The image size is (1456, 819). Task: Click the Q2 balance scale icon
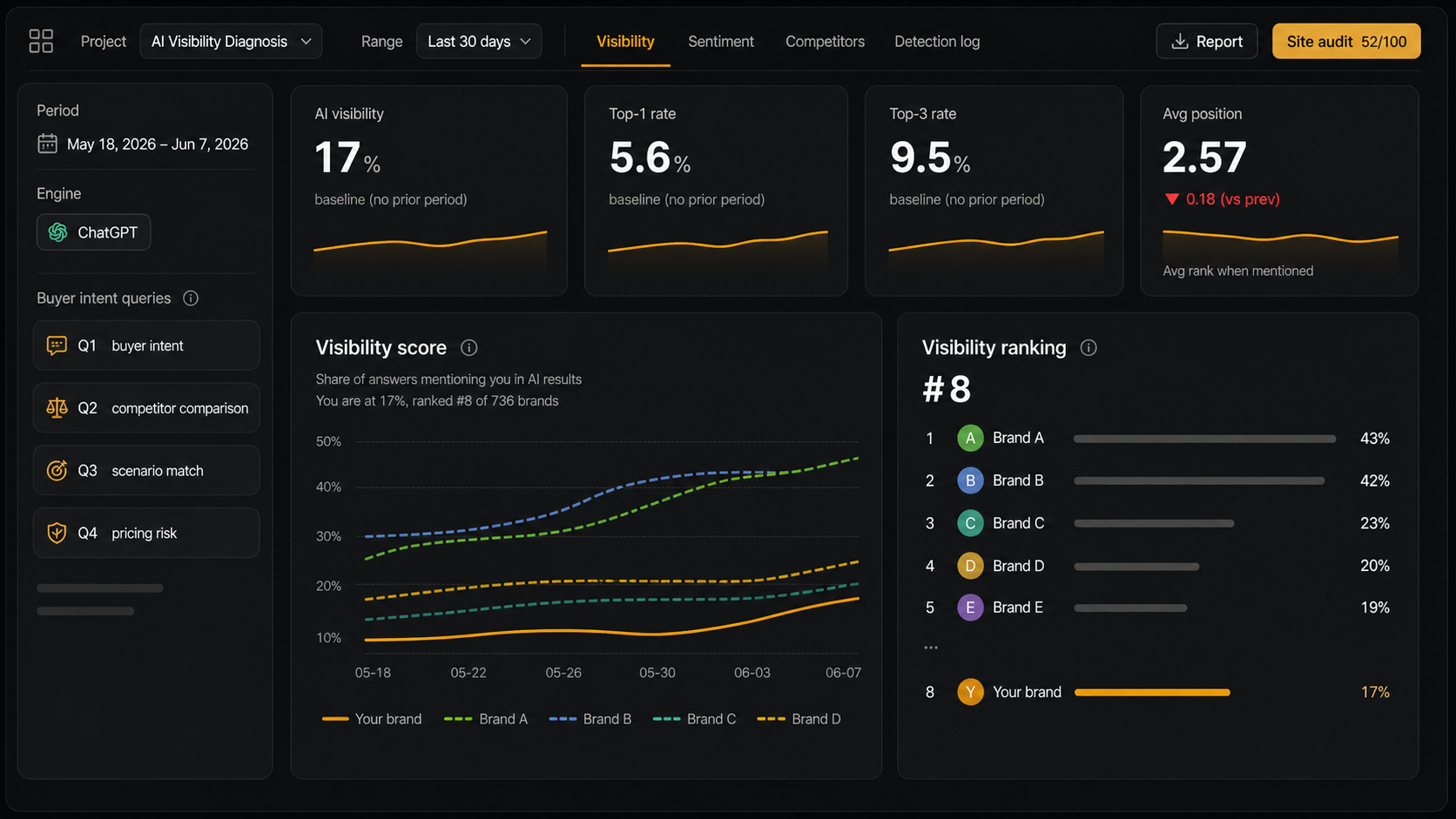click(57, 407)
